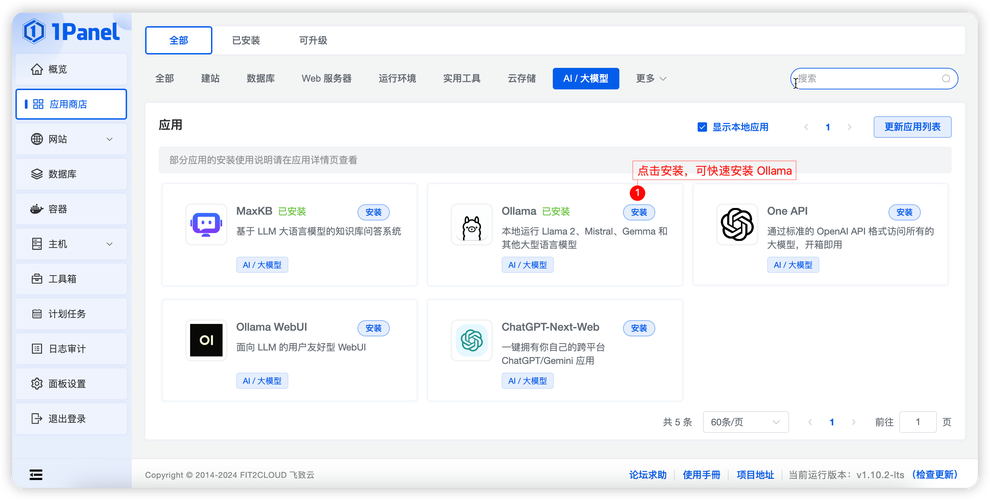The image size is (990, 500).
Task: Click the 网站 globe icon
Action: click(x=37, y=140)
